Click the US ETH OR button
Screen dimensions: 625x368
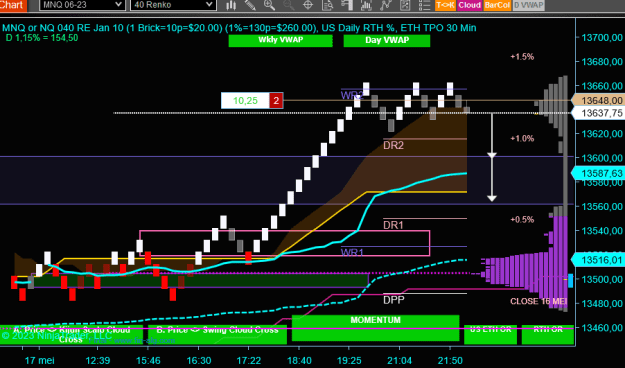point(490,335)
